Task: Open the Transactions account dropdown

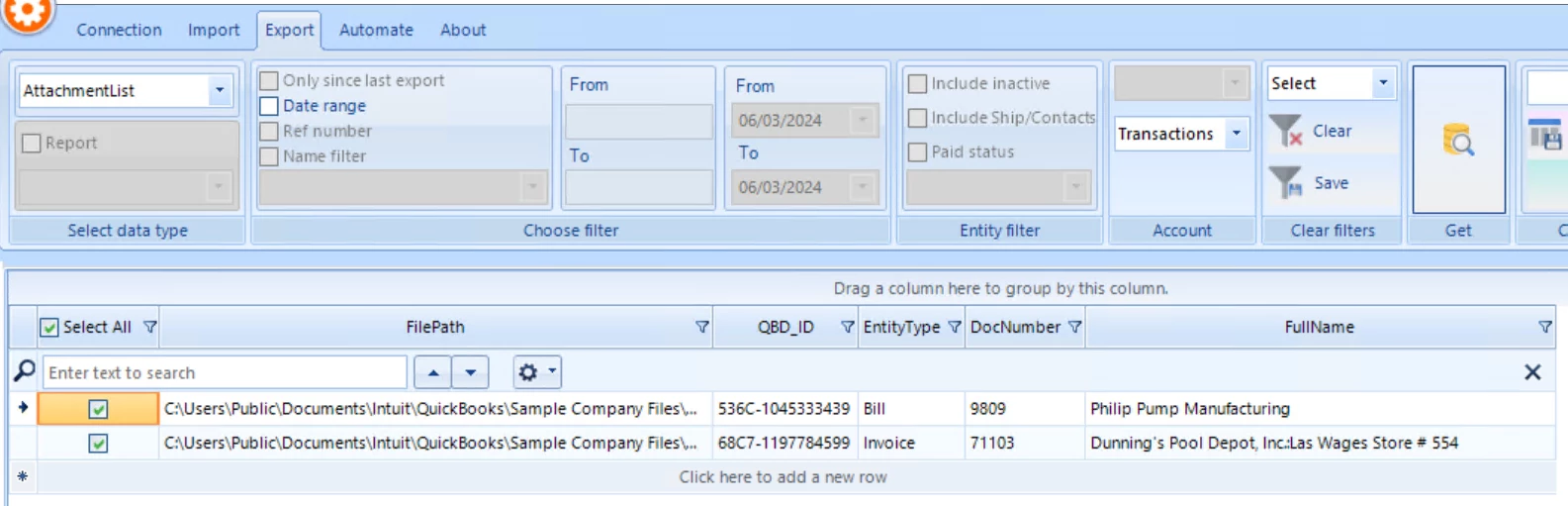Action: point(1237,133)
